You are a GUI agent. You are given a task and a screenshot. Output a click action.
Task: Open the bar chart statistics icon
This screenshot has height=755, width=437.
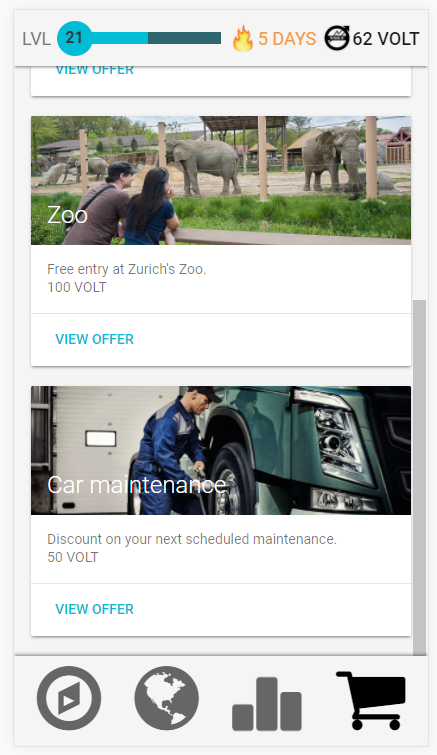tap(267, 704)
